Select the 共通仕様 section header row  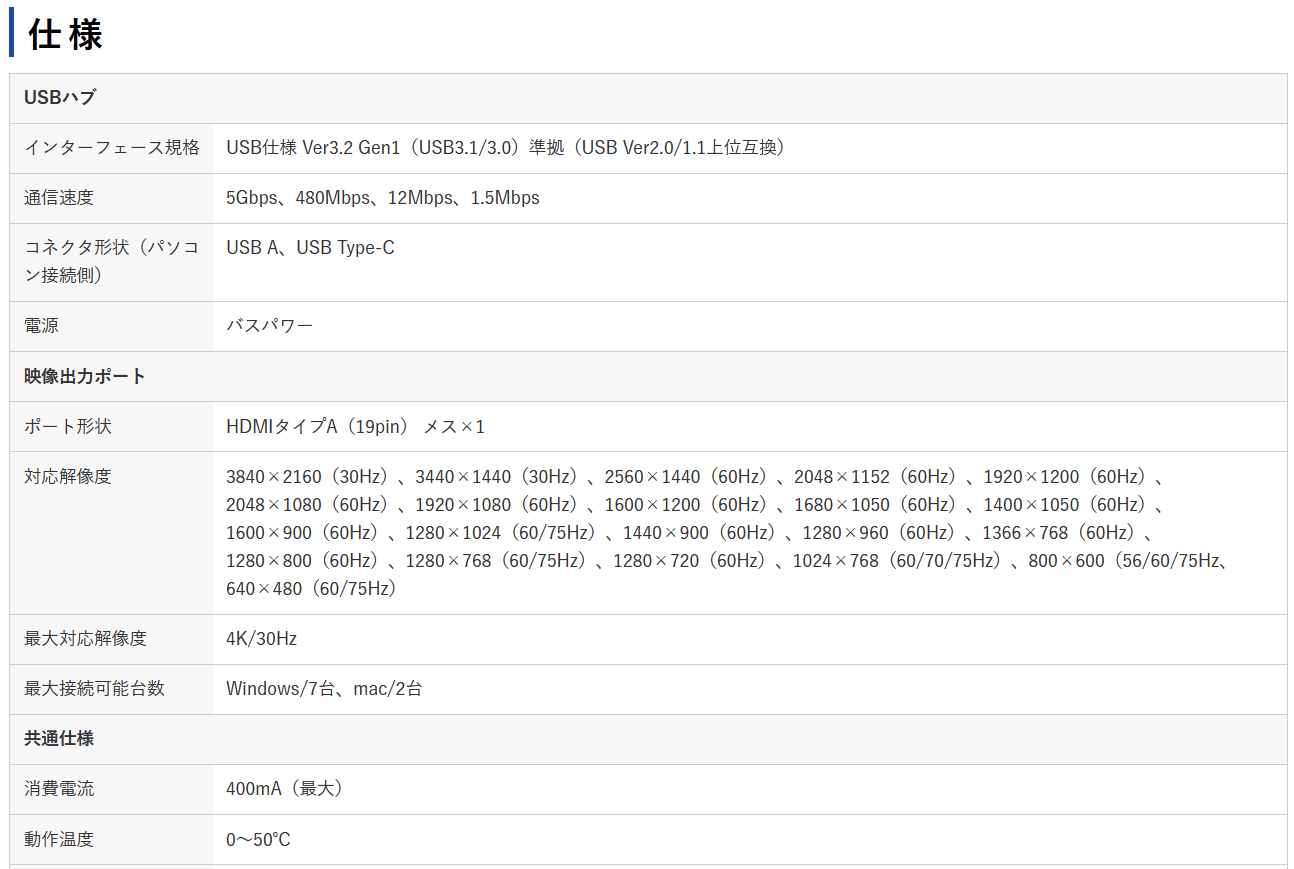tap(648, 739)
